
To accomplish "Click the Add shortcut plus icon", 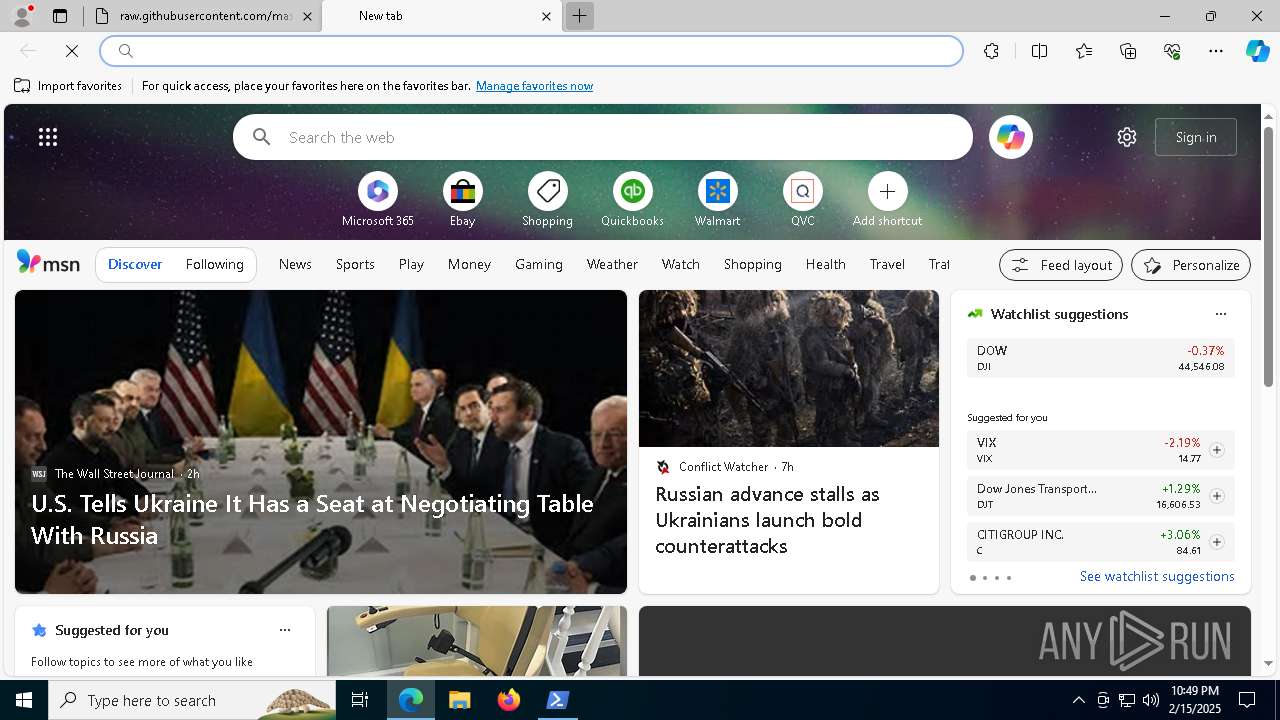I will pyautogui.click(x=887, y=191).
